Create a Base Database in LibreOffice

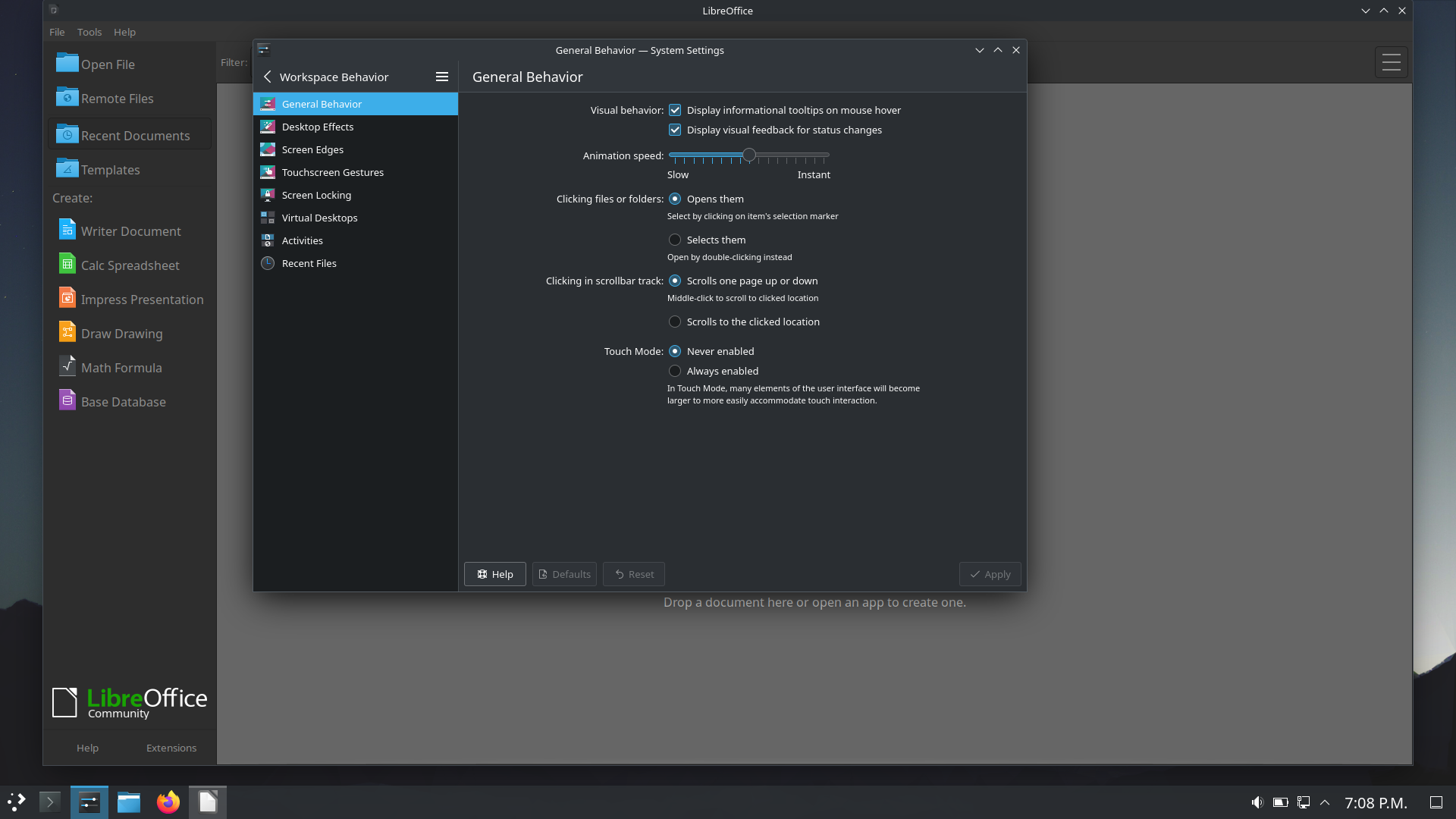[x=130, y=401]
